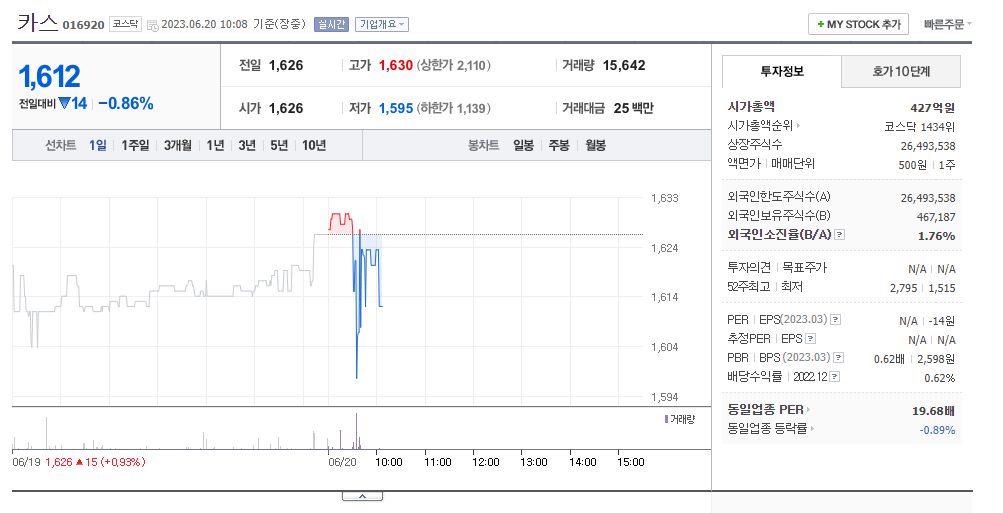
Task: Select the 1일 line chart period
Action: tap(98, 145)
